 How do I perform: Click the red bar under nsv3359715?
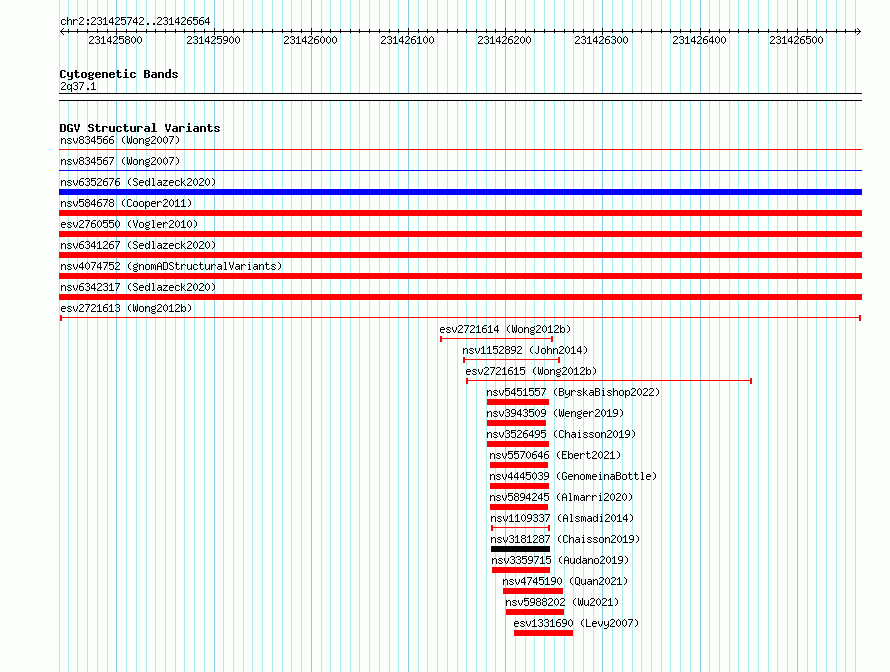click(x=521, y=570)
